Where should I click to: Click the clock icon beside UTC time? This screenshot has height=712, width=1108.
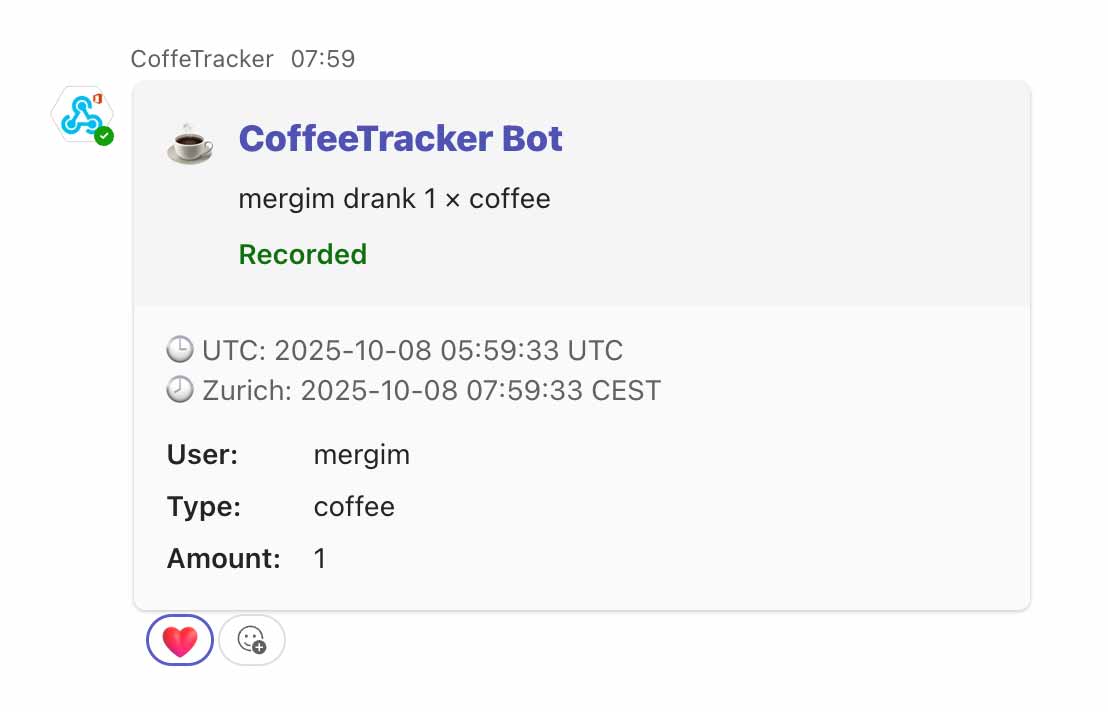180,350
